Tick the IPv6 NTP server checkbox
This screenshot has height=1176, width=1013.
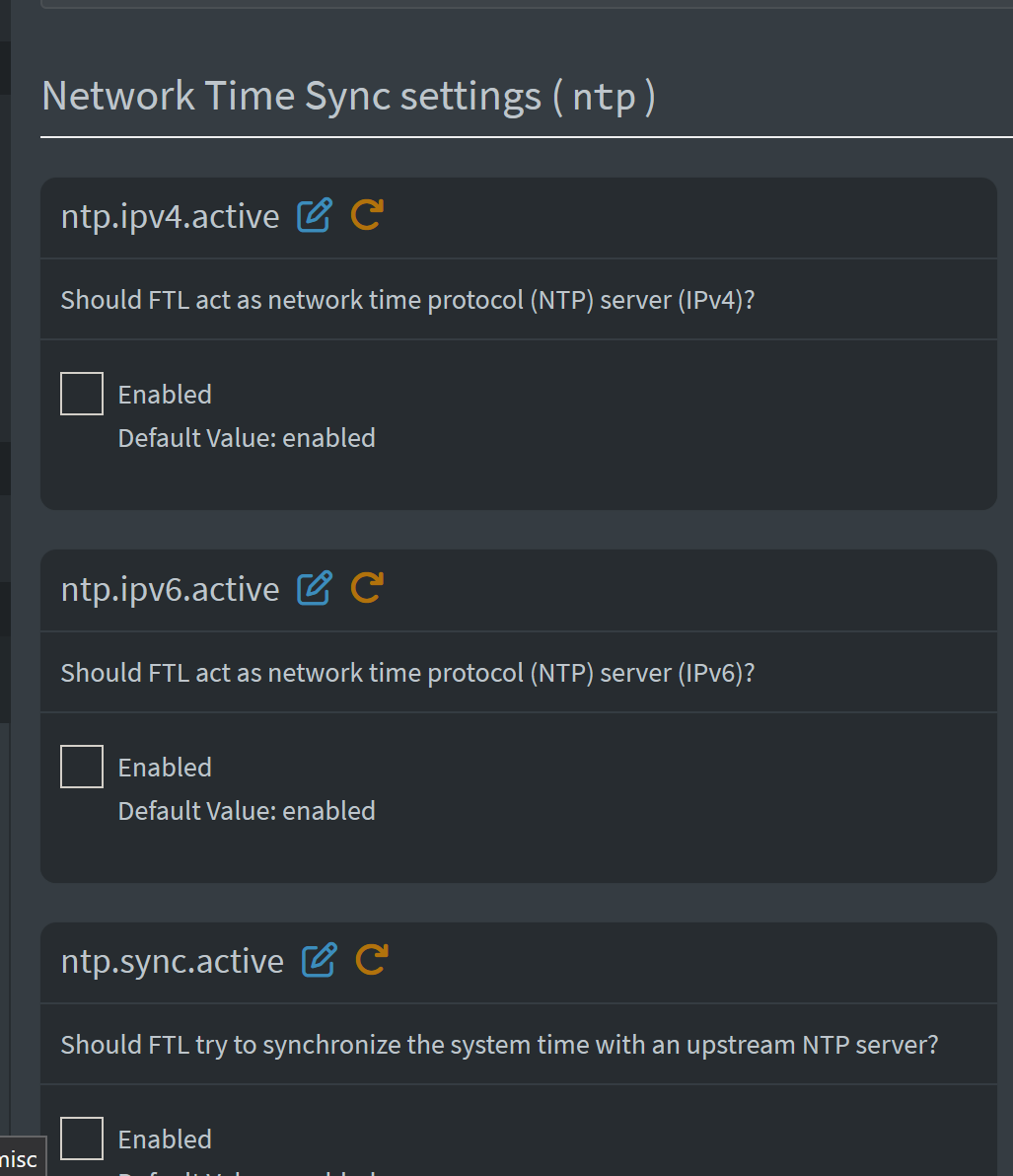tap(82, 767)
